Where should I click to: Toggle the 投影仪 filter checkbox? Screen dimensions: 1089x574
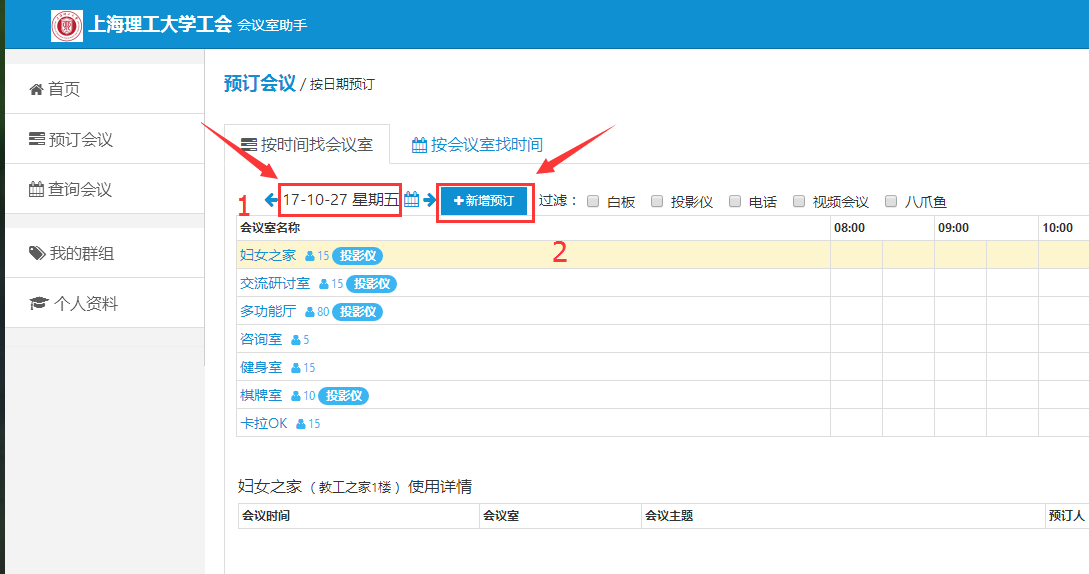pos(657,201)
